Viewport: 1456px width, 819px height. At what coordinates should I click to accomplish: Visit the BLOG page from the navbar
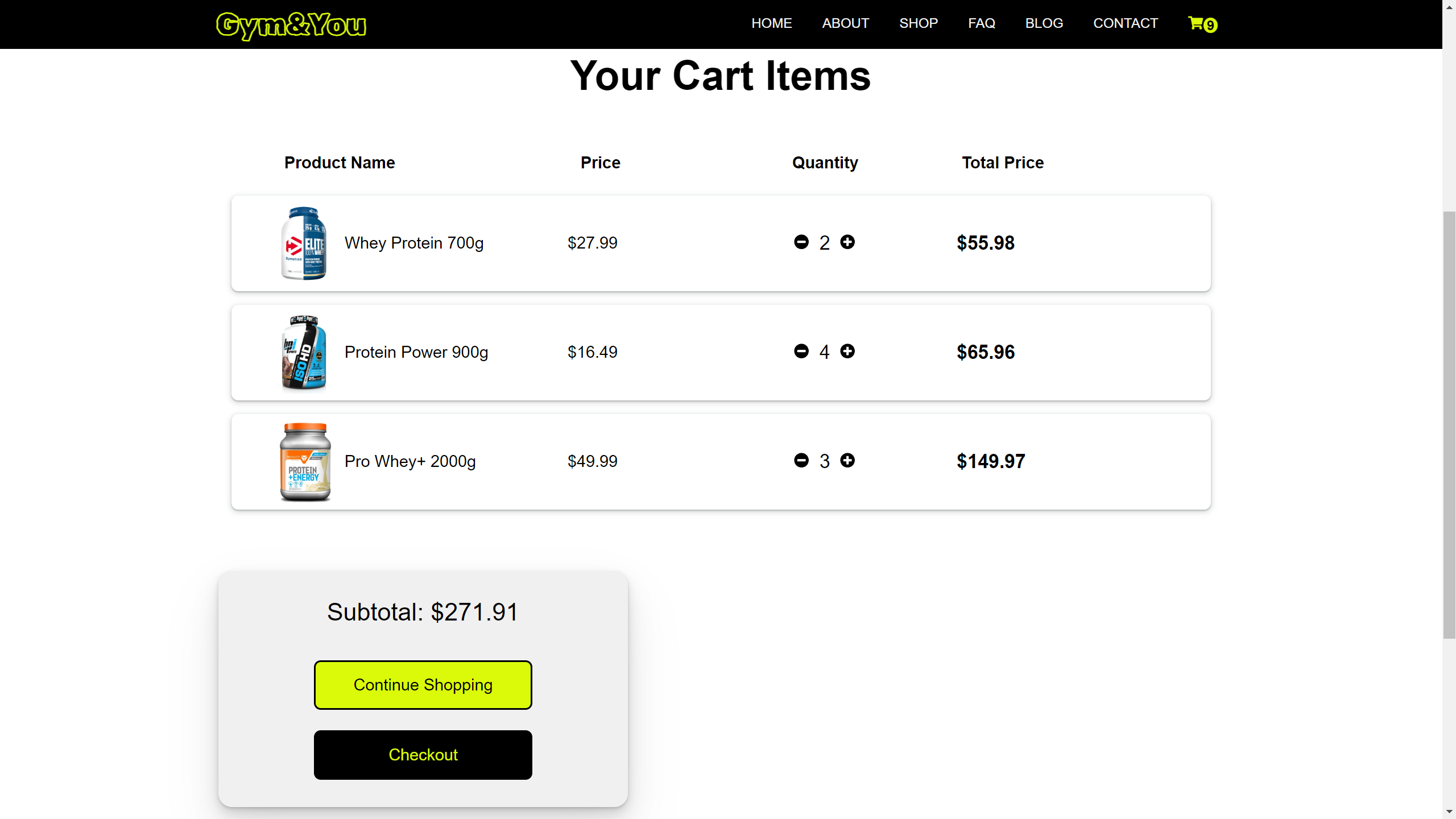click(x=1044, y=23)
